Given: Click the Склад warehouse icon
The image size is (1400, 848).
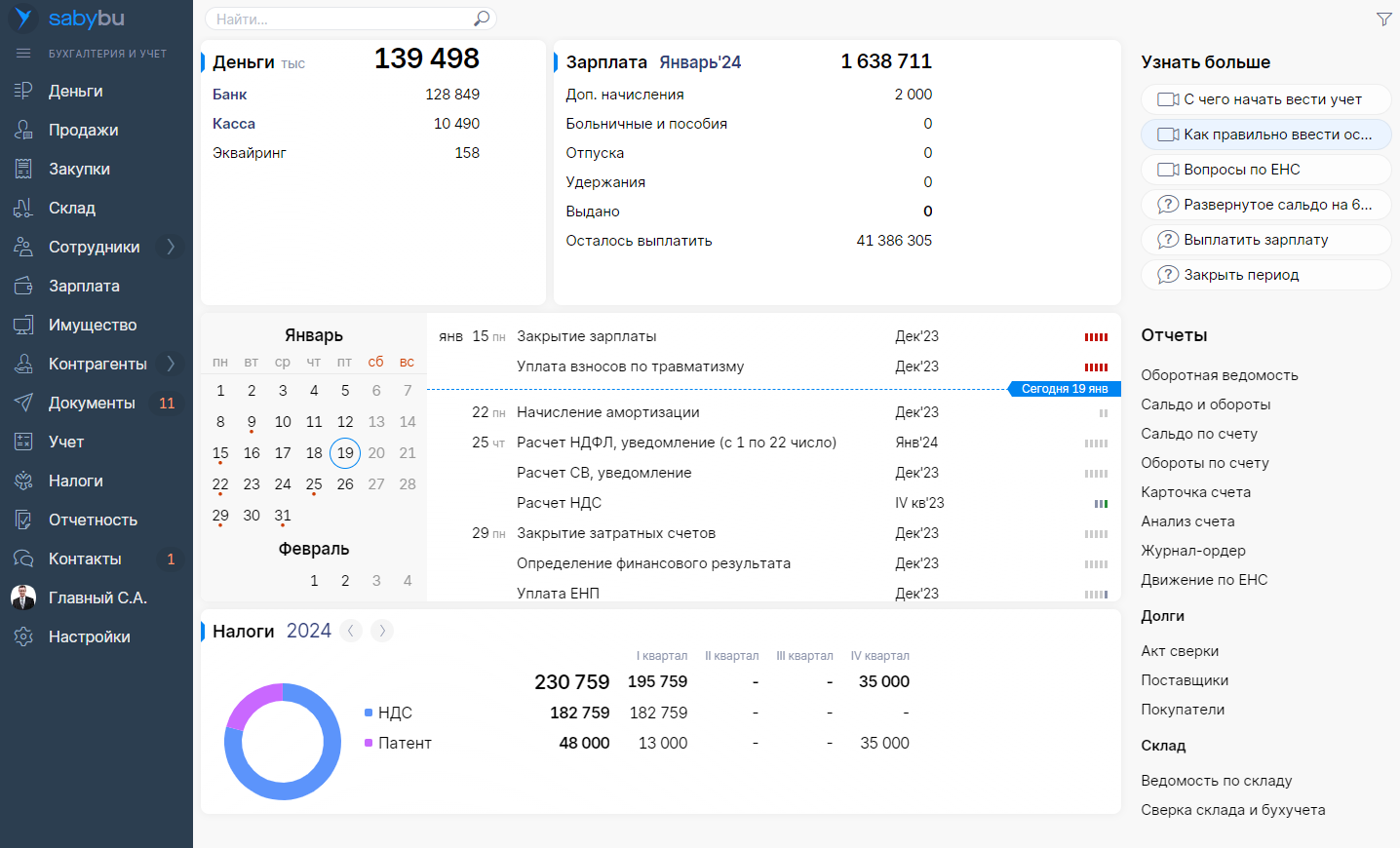Looking at the screenshot, I should click(x=23, y=208).
